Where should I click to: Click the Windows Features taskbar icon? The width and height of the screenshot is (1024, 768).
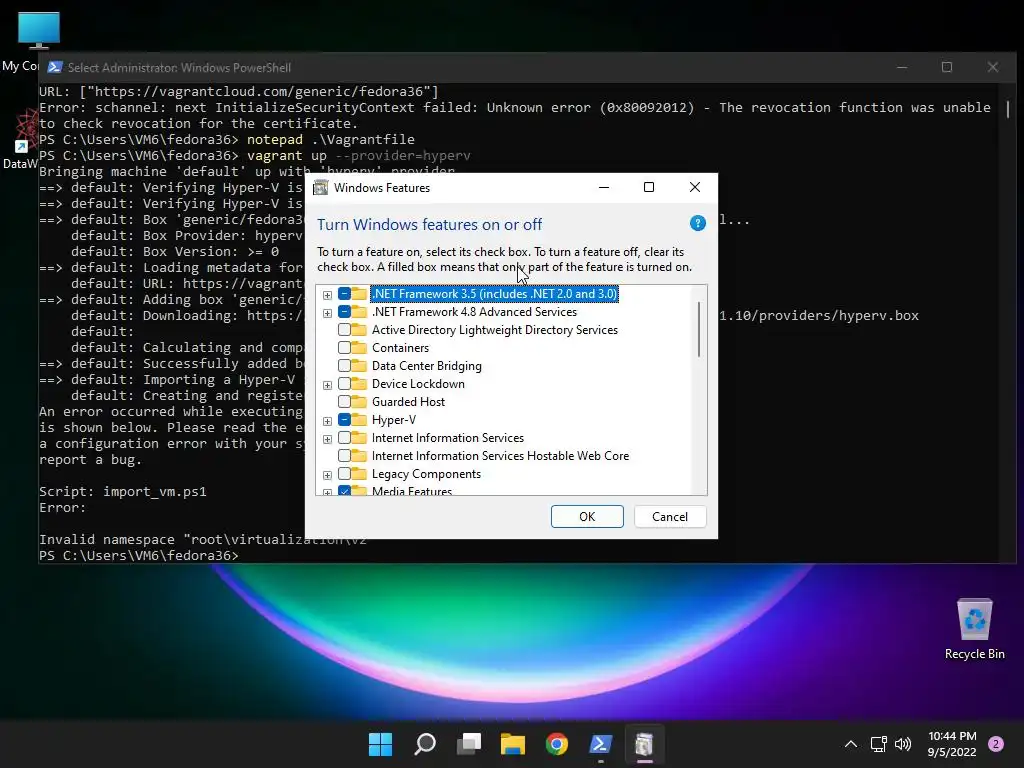click(x=645, y=744)
